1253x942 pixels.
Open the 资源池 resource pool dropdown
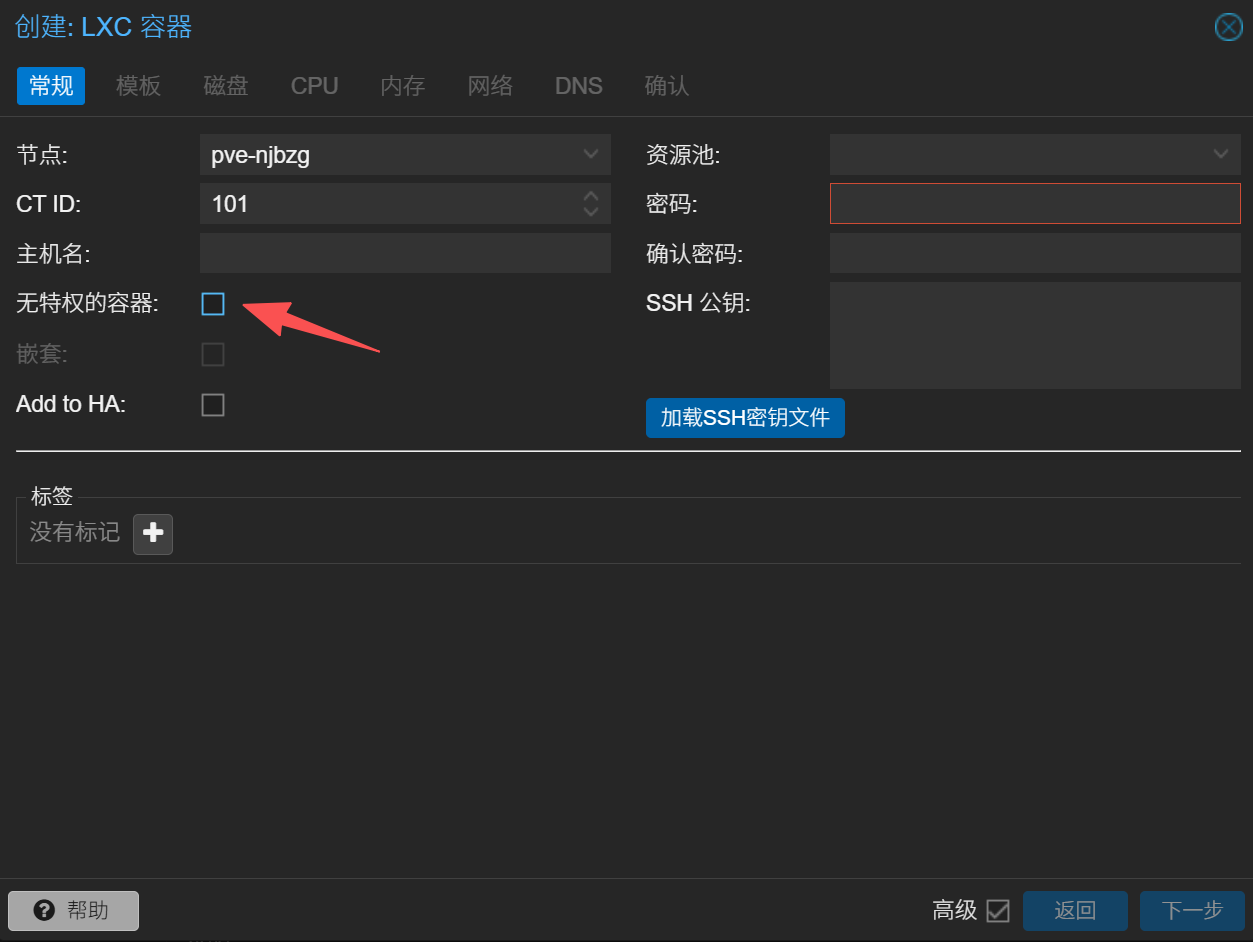pyautogui.click(x=1220, y=155)
